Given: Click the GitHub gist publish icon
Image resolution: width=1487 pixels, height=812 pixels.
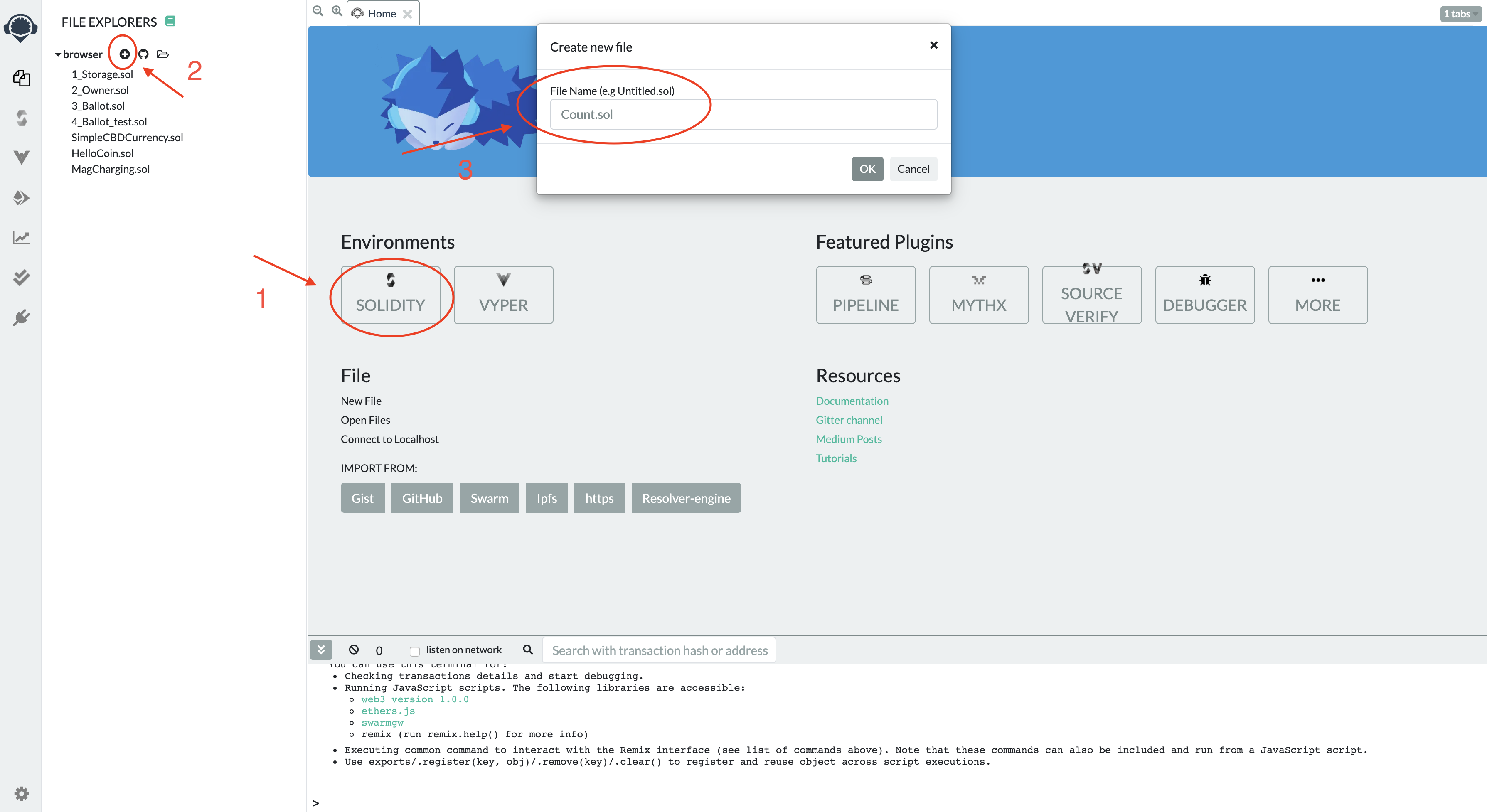Looking at the screenshot, I should pyautogui.click(x=144, y=54).
